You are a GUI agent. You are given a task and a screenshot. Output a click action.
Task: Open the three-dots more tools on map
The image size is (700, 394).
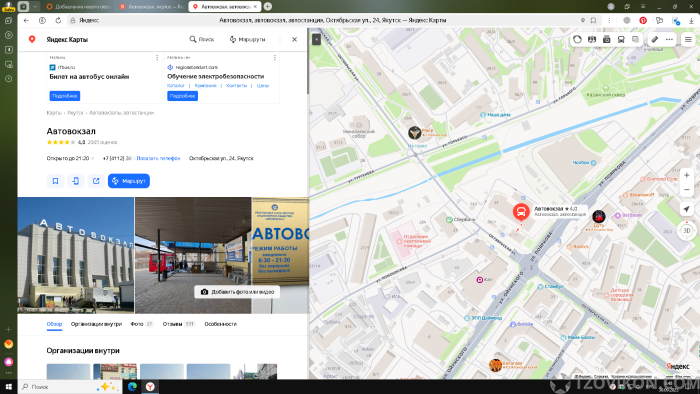[x=669, y=39]
